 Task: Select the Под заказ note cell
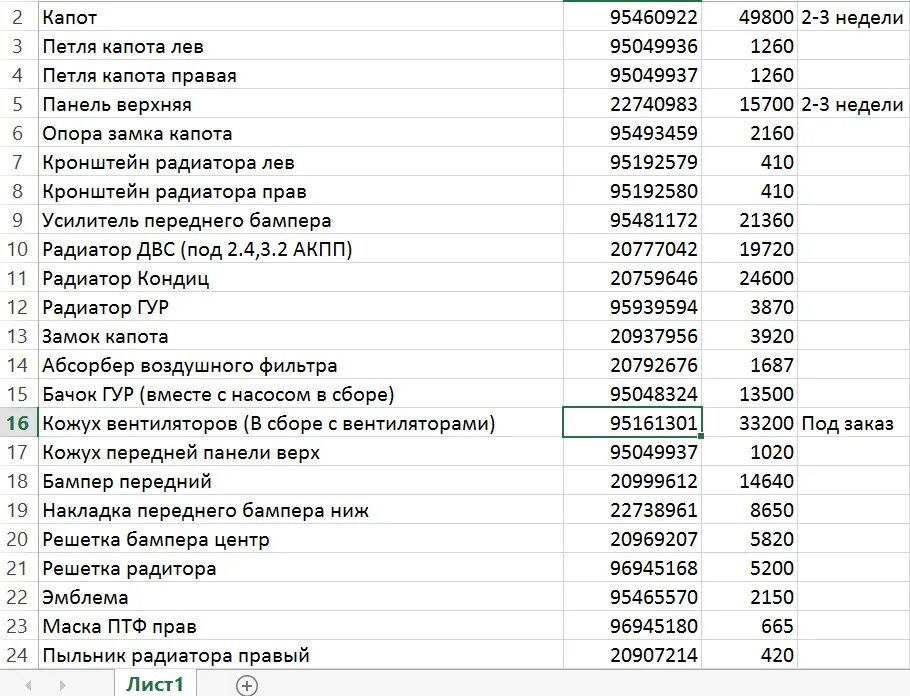tap(854, 423)
